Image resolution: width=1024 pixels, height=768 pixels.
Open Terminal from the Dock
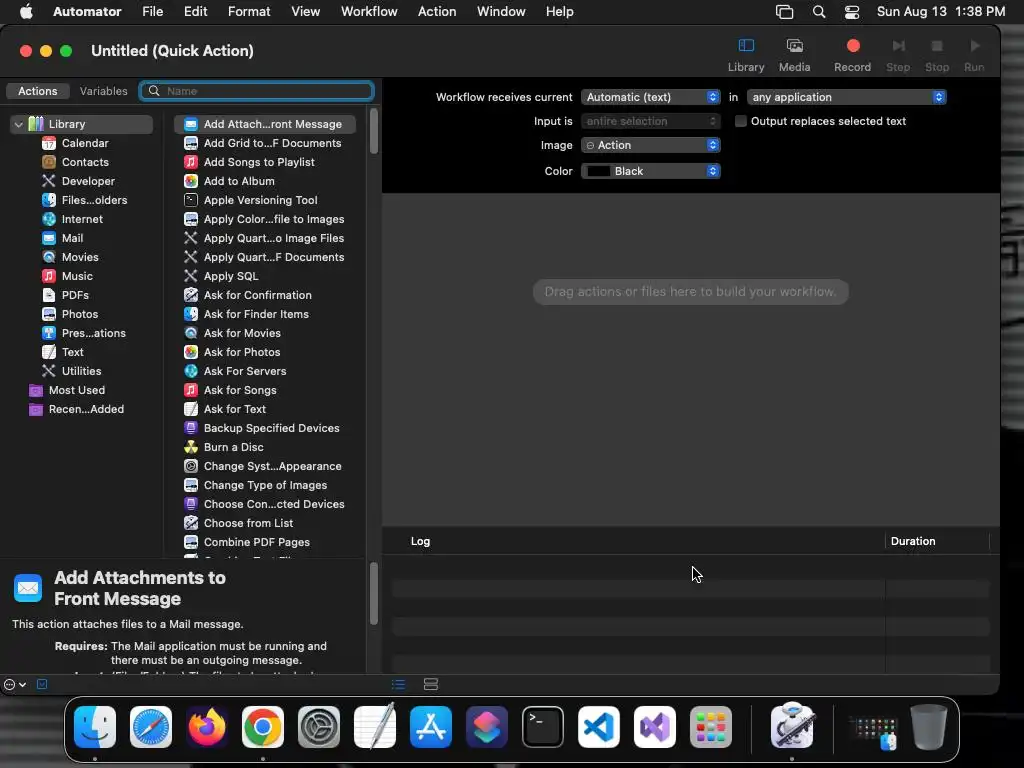point(543,727)
